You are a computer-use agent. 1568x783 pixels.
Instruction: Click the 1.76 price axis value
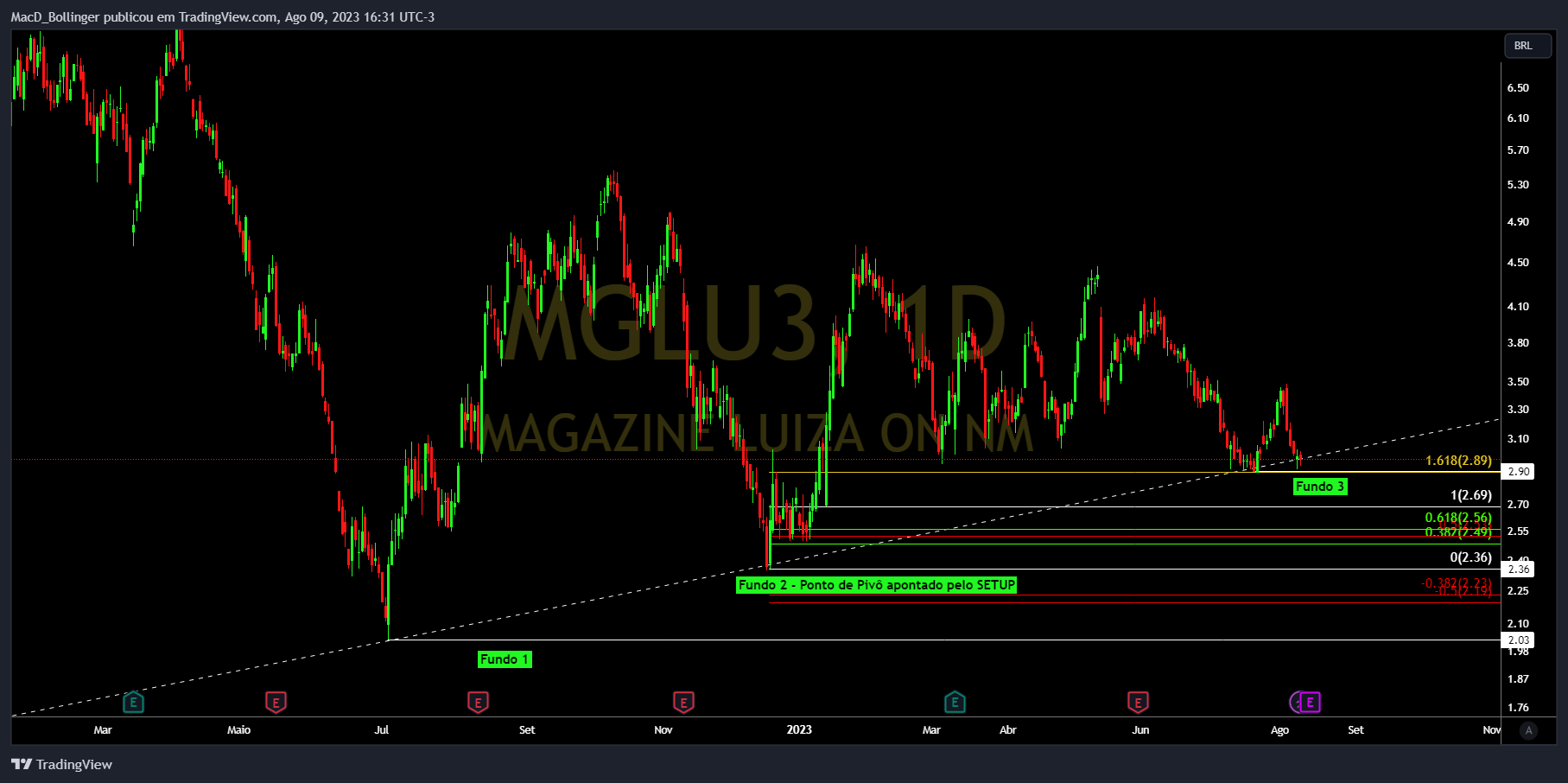coord(1518,708)
